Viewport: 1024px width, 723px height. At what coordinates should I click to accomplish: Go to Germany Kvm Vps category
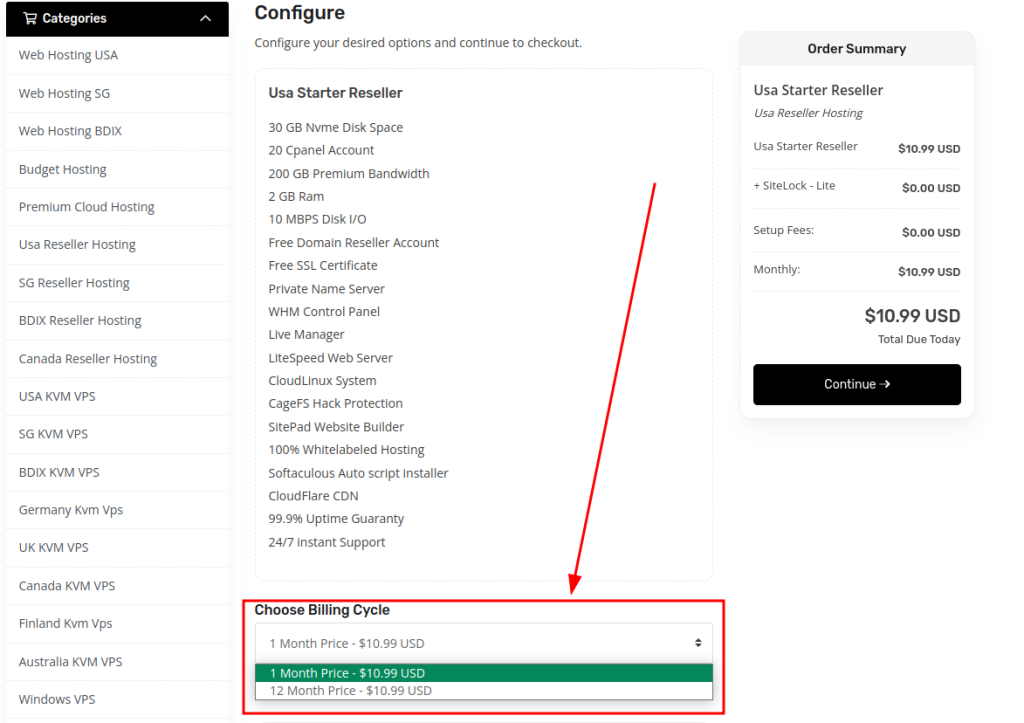click(x=71, y=510)
